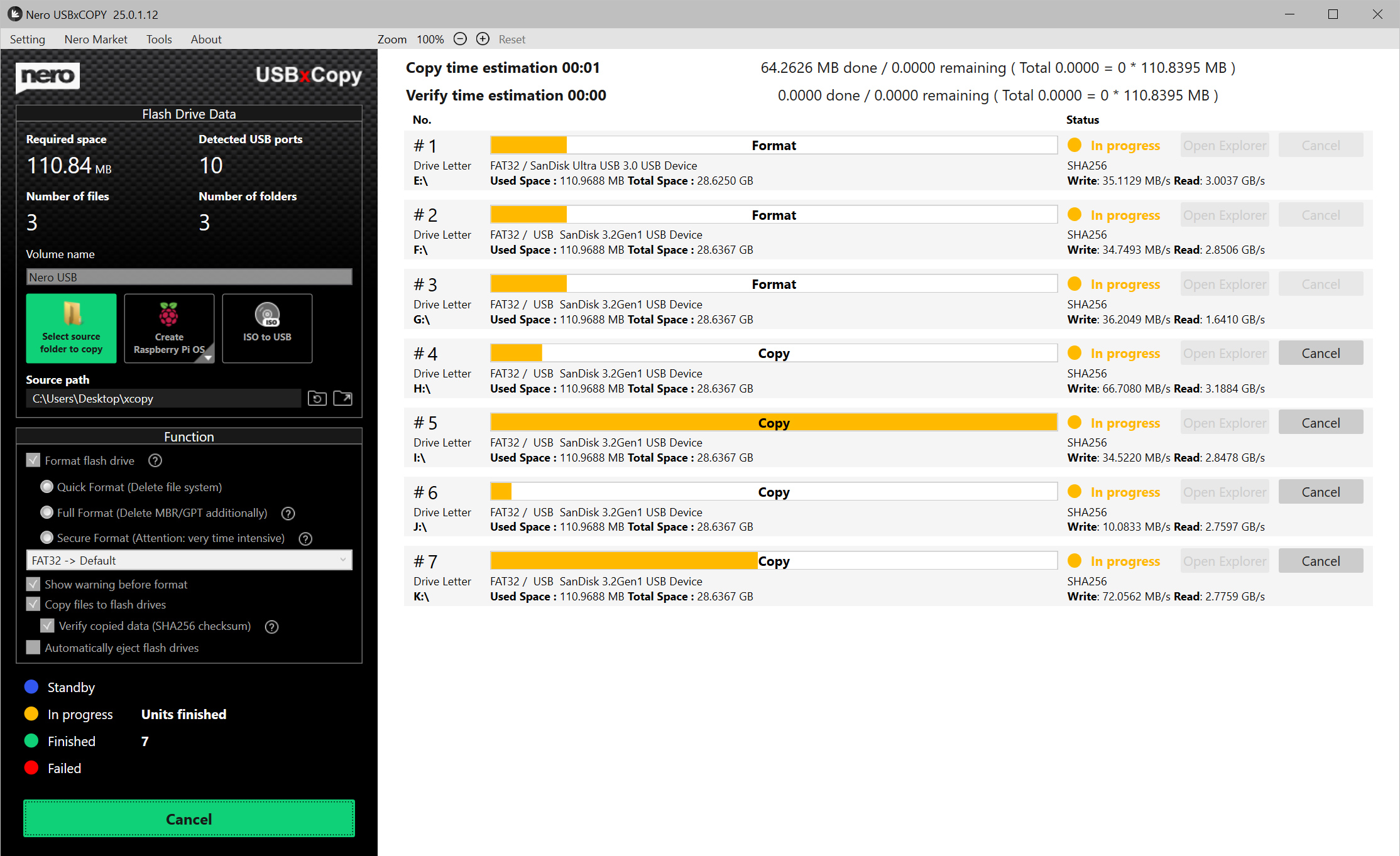Cancel copy on drive #5 I:\
Image resolution: width=1400 pixels, height=856 pixels.
[1321, 423]
